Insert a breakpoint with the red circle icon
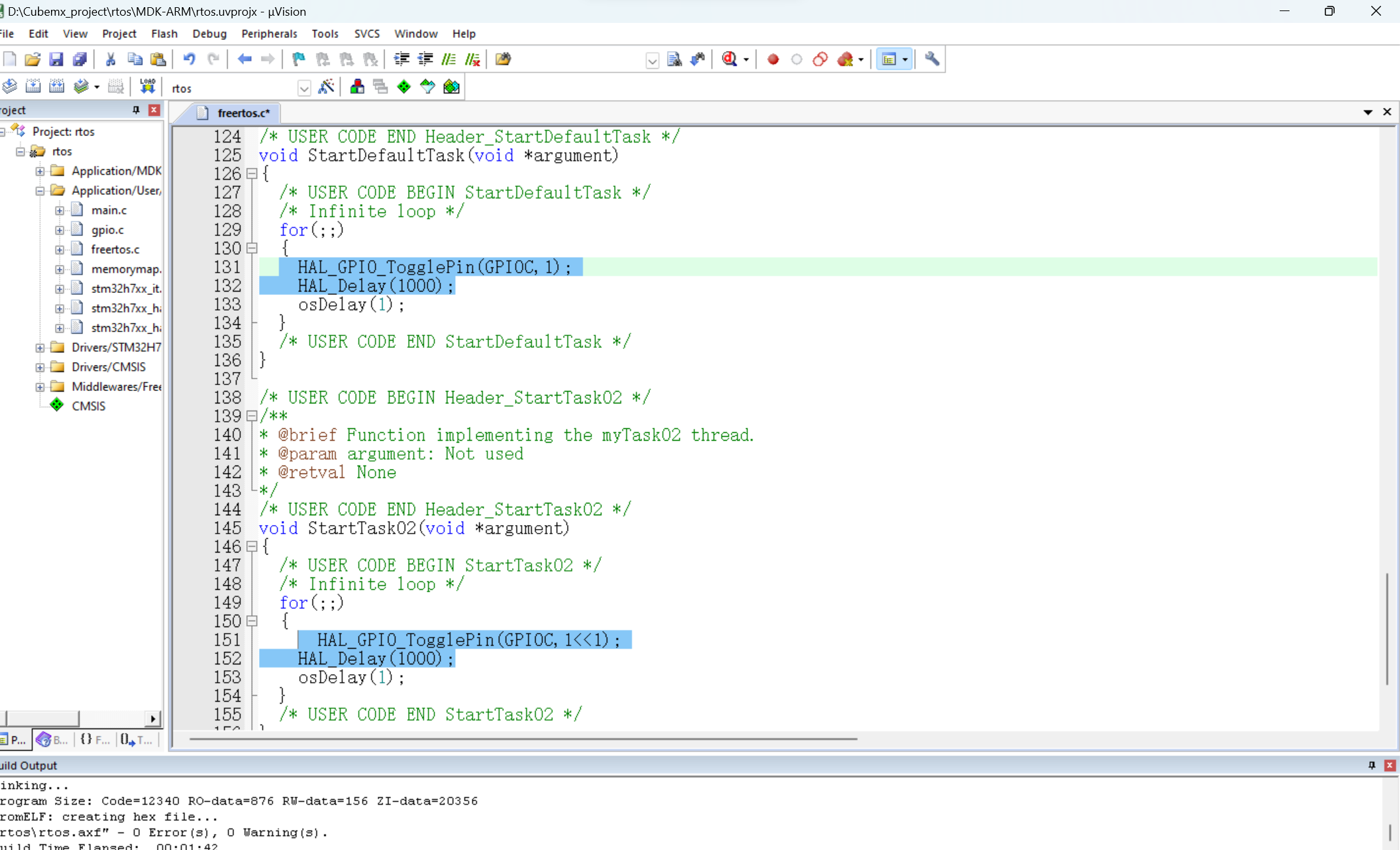The image size is (1400, 850). (x=773, y=59)
